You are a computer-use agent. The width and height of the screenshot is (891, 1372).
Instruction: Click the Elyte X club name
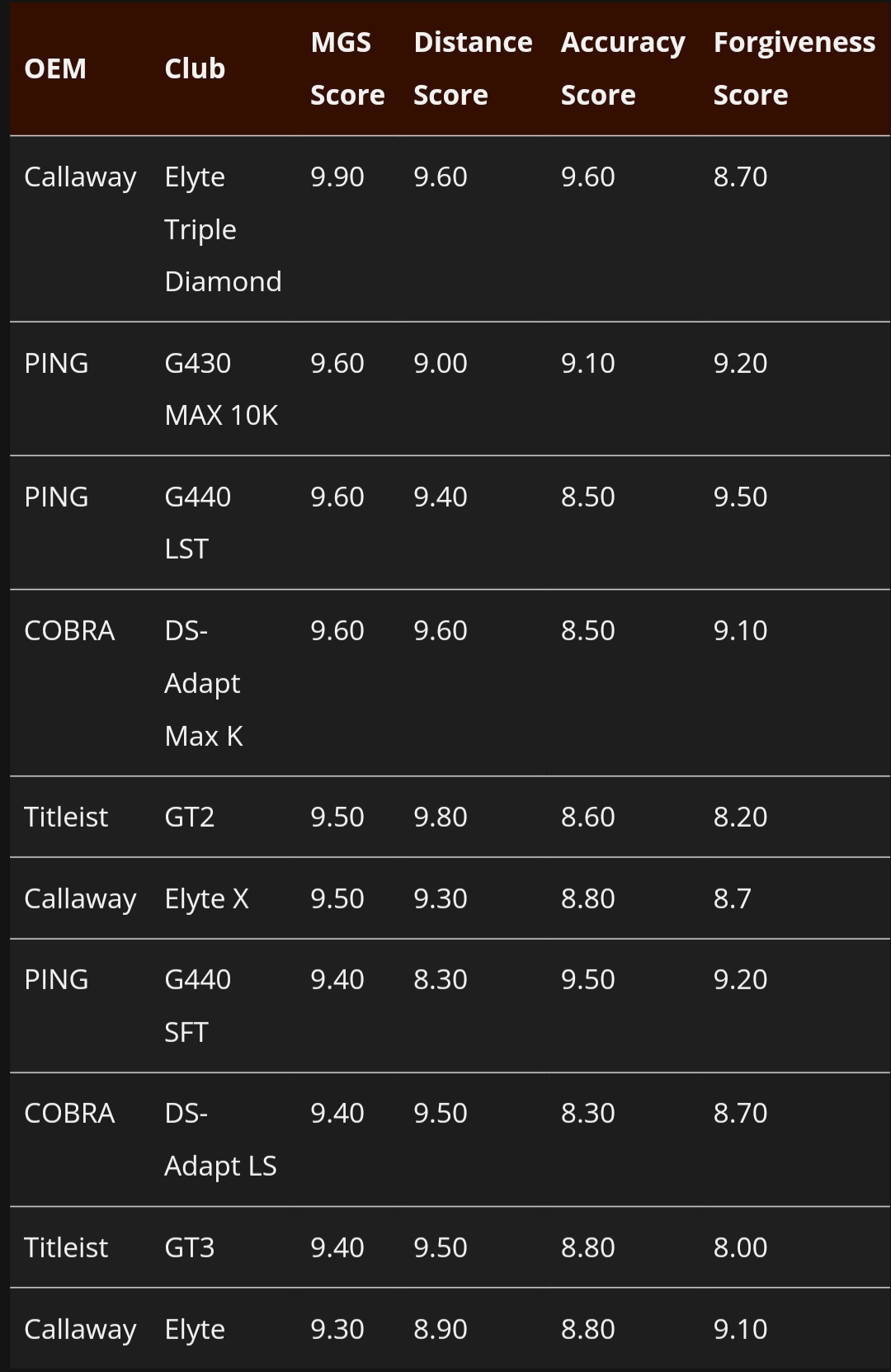point(206,898)
